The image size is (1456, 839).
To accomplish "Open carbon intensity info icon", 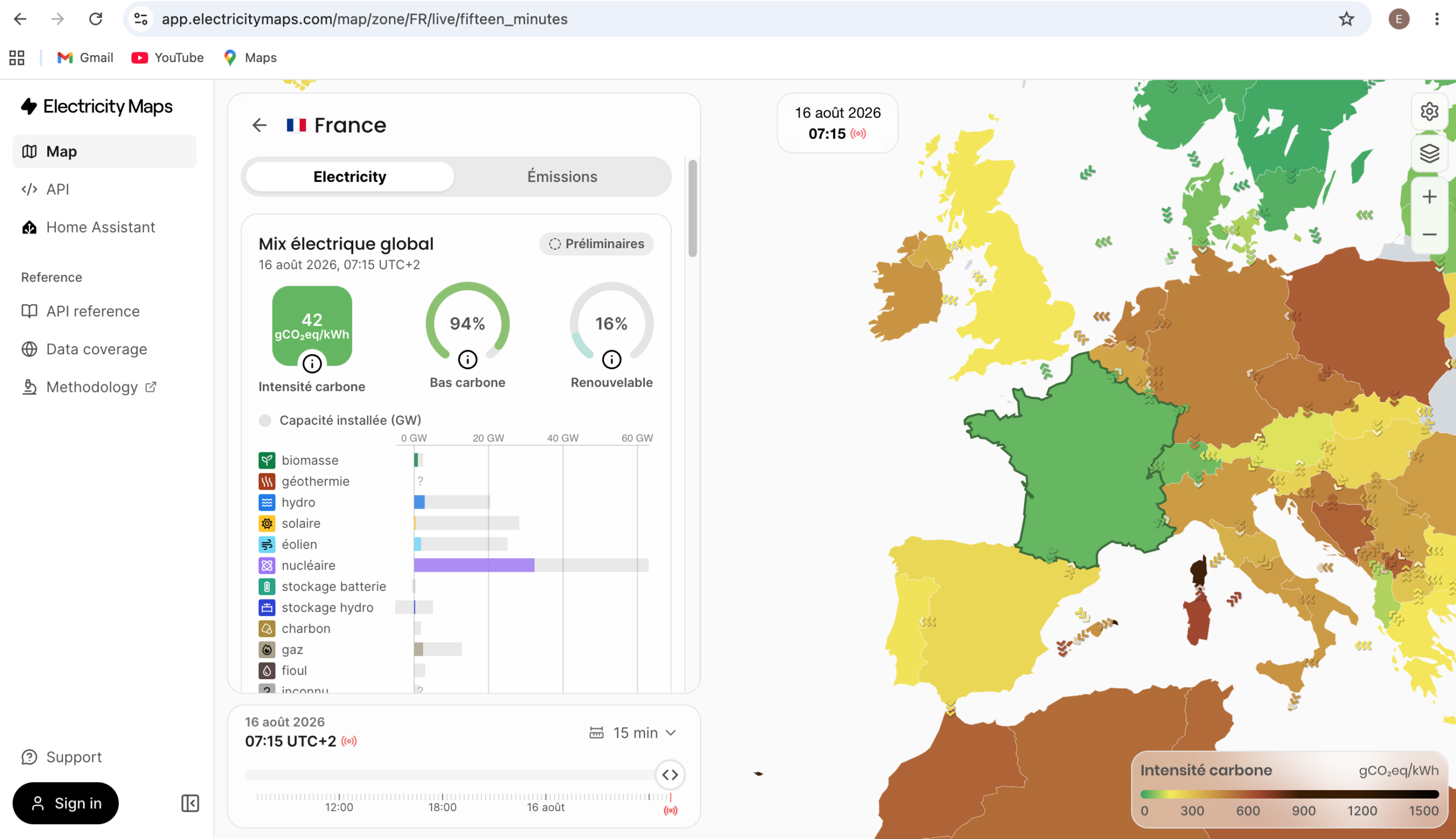I will tap(312, 363).
